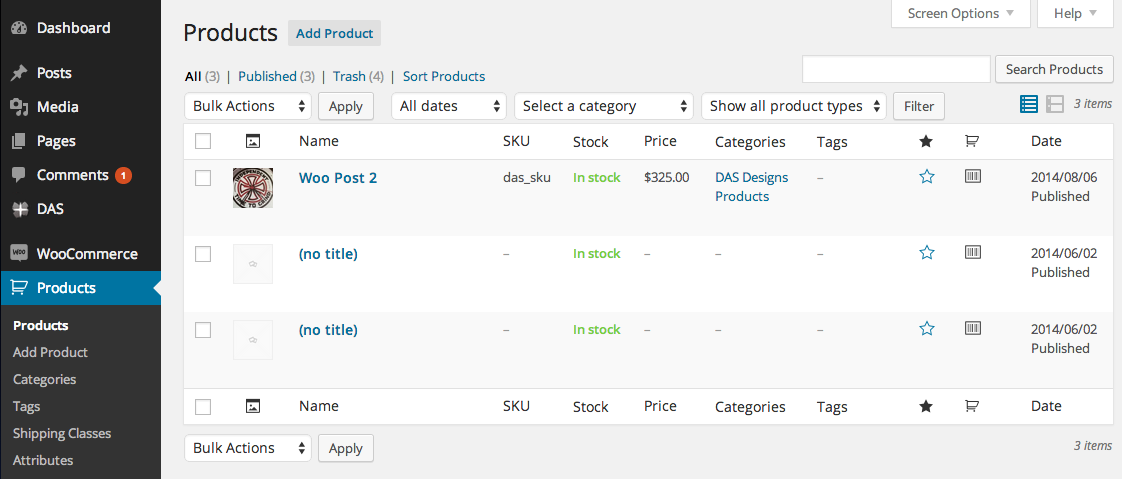Open the bottom Bulk Actions dropdown
The image size is (1122, 479).
coord(248,448)
